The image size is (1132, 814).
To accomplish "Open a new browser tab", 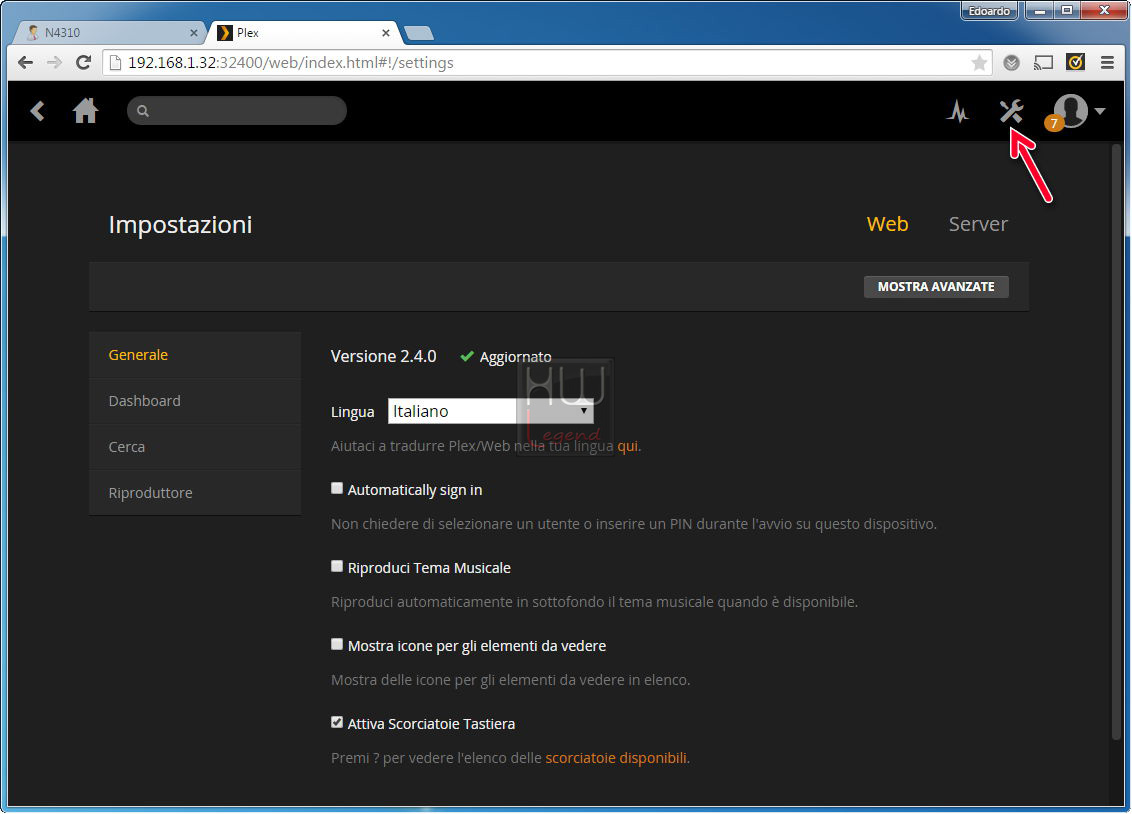I will coord(419,33).
